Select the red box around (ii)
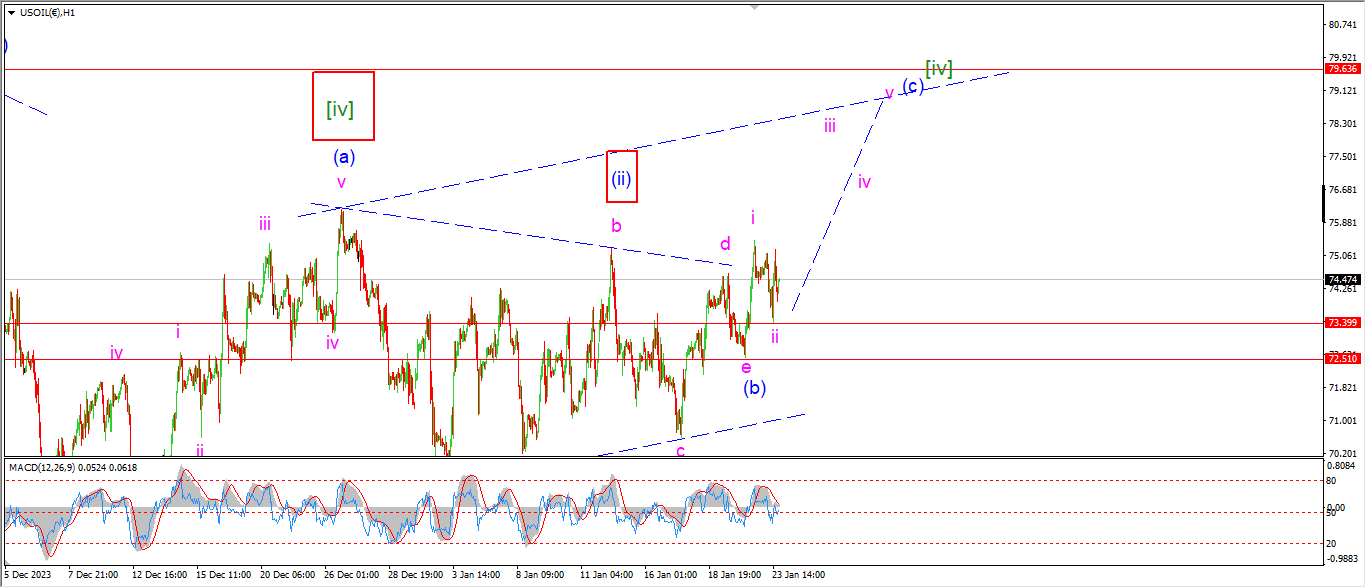The height and width of the screenshot is (588, 1366). pos(621,176)
